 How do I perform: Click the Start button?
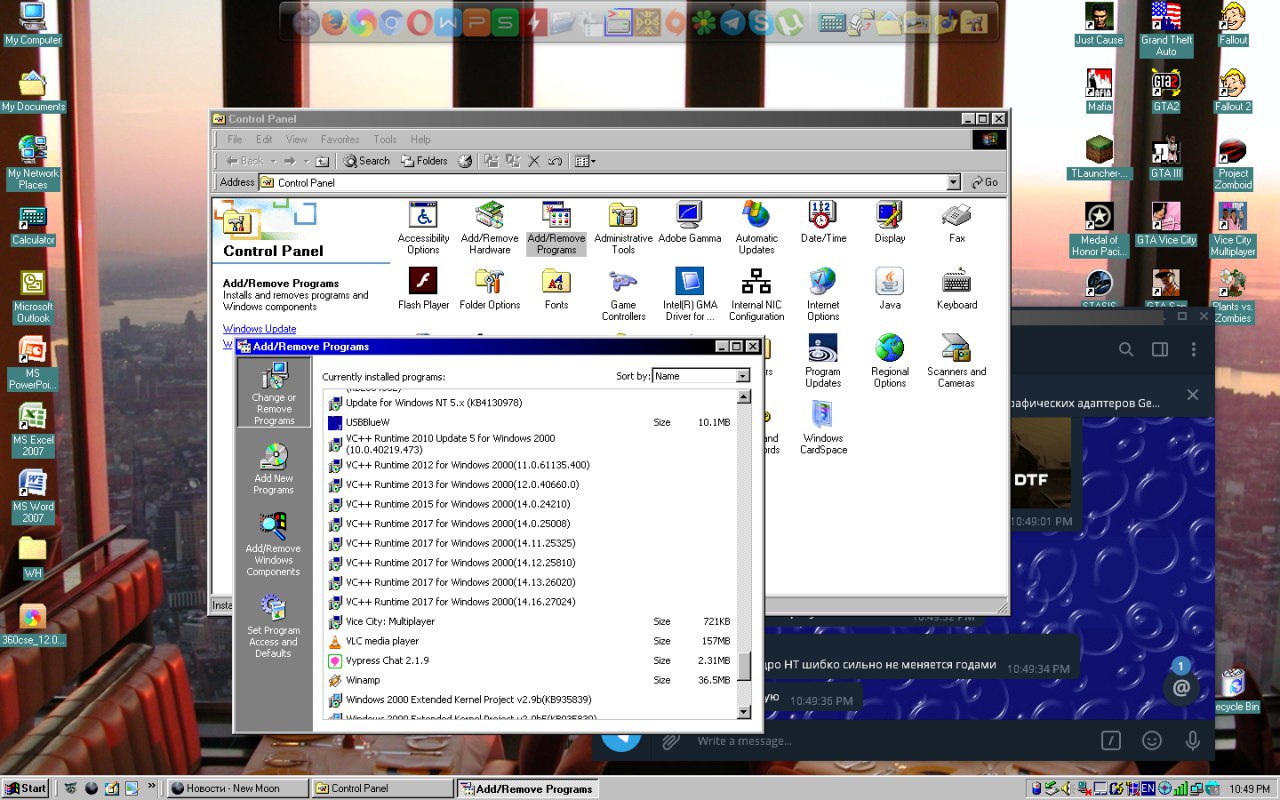click(26, 788)
